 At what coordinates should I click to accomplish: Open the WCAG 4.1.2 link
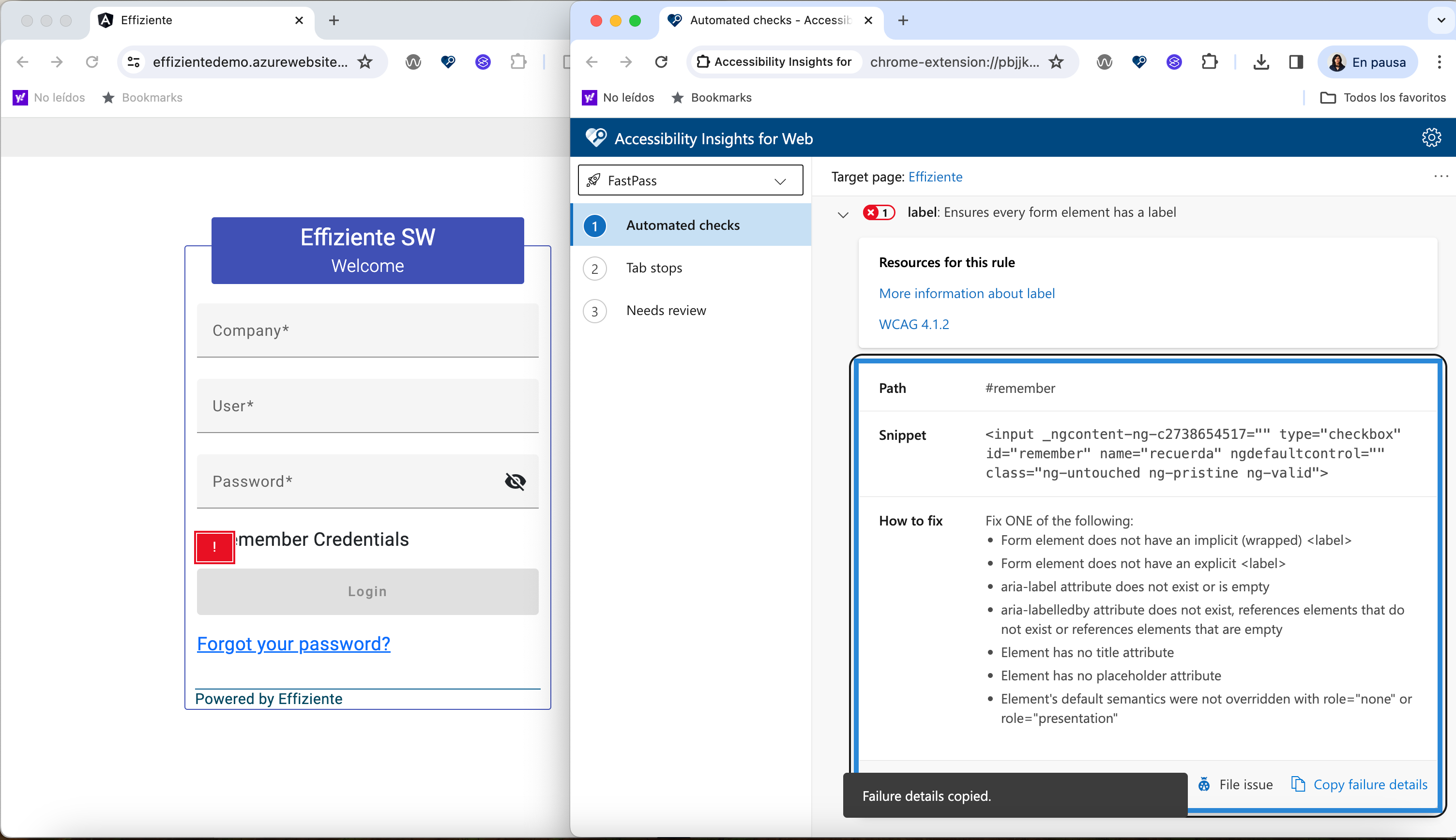pyautogui.click(x=913, y=324)
